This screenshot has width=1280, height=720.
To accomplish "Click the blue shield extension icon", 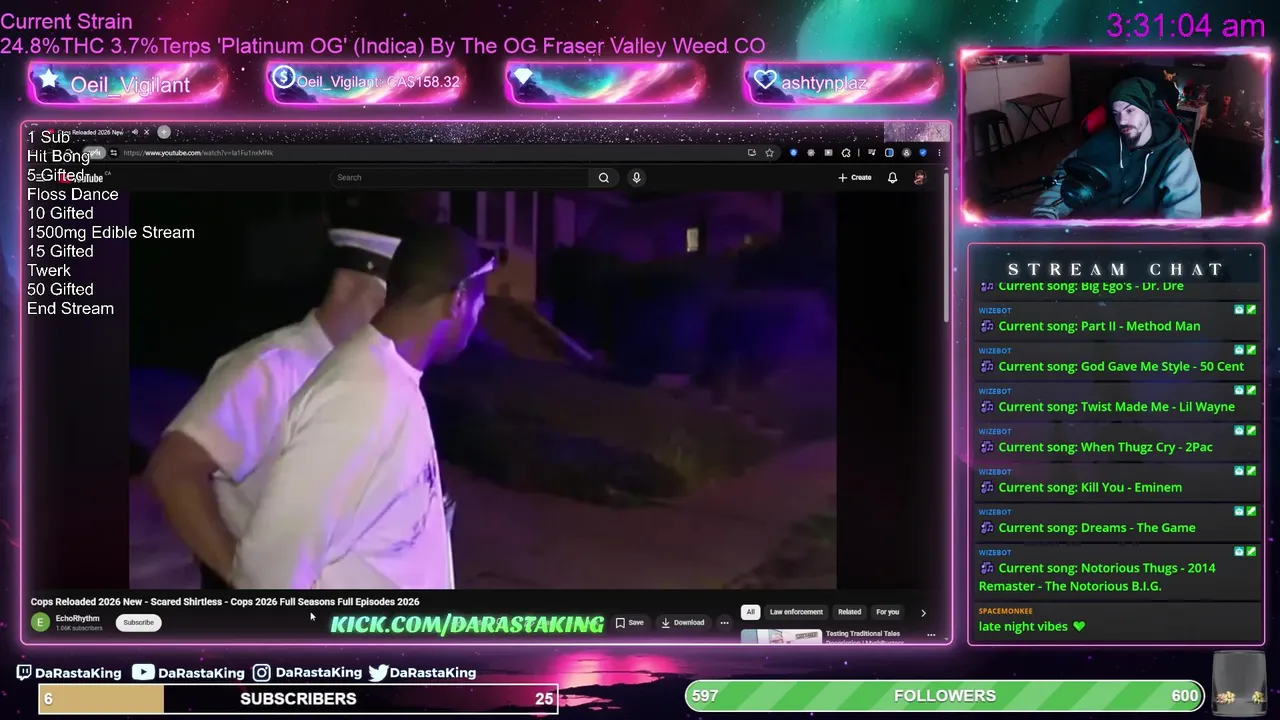I will coord(793,153).
